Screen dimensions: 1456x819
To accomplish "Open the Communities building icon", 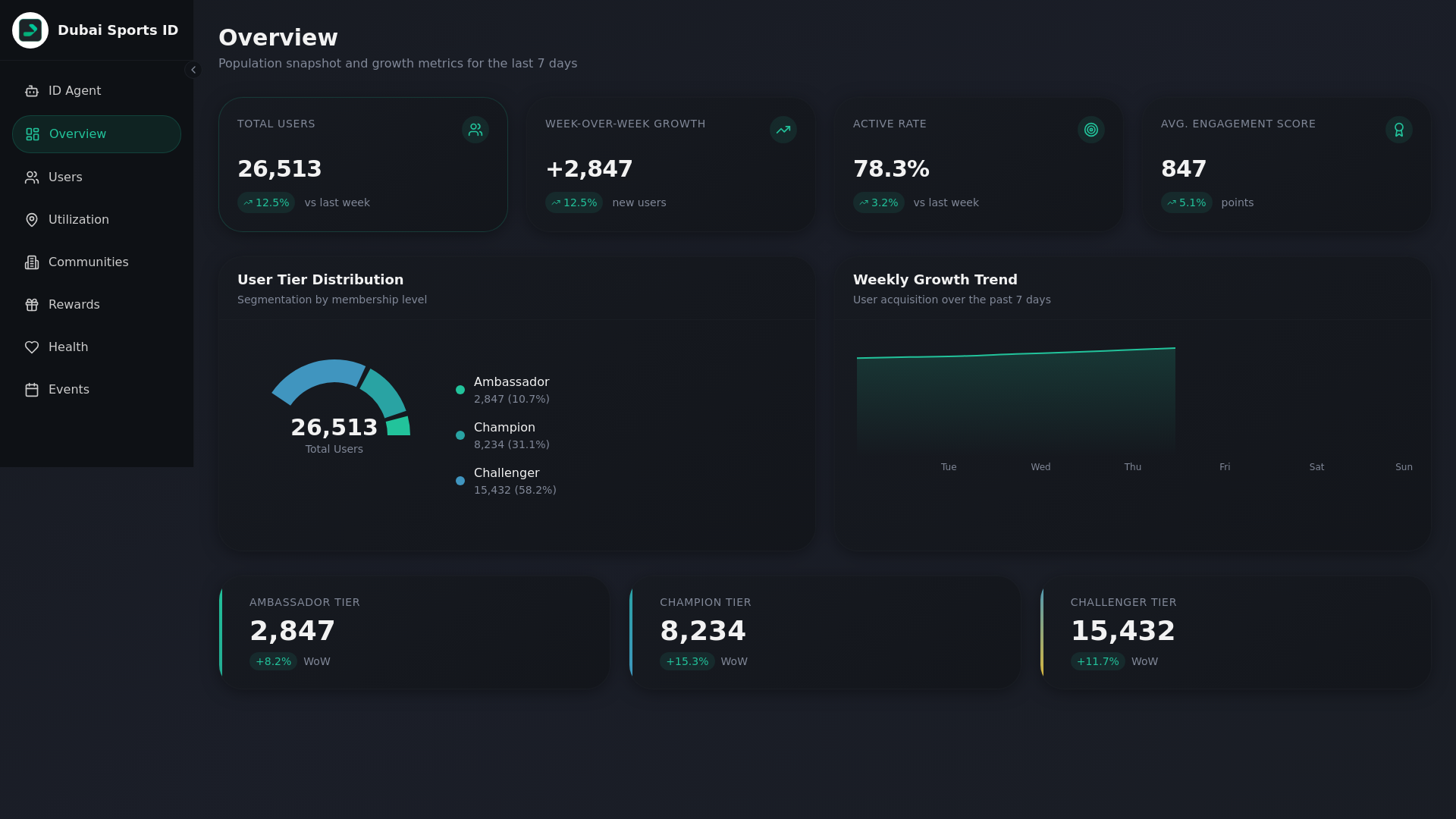I will click(x=32, y=262).
